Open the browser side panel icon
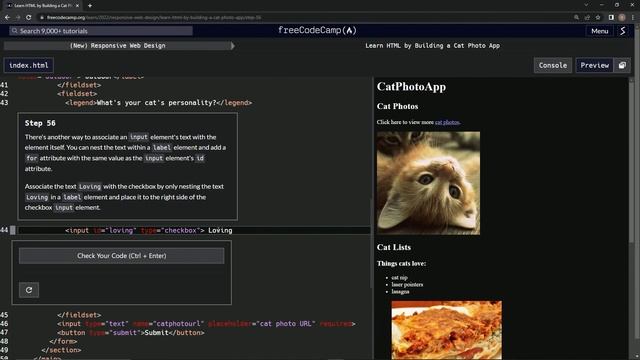 pos(611,18)
